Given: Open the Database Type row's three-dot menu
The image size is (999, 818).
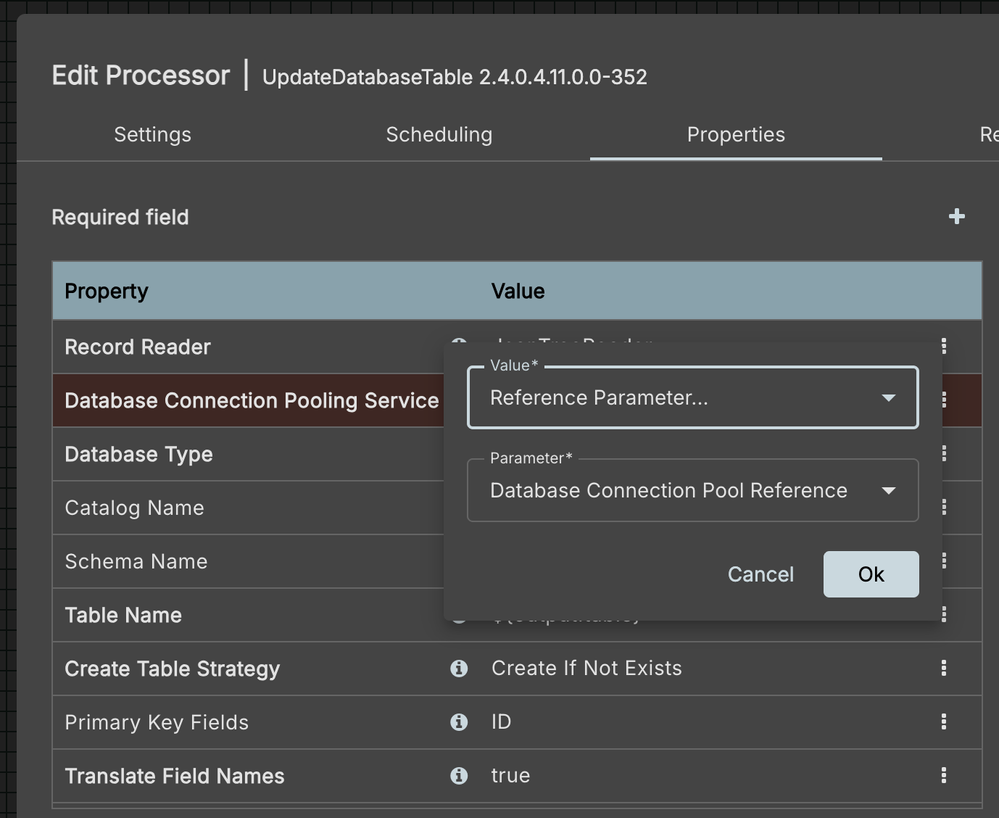Looking at the screenshot, I should [943, 454].
